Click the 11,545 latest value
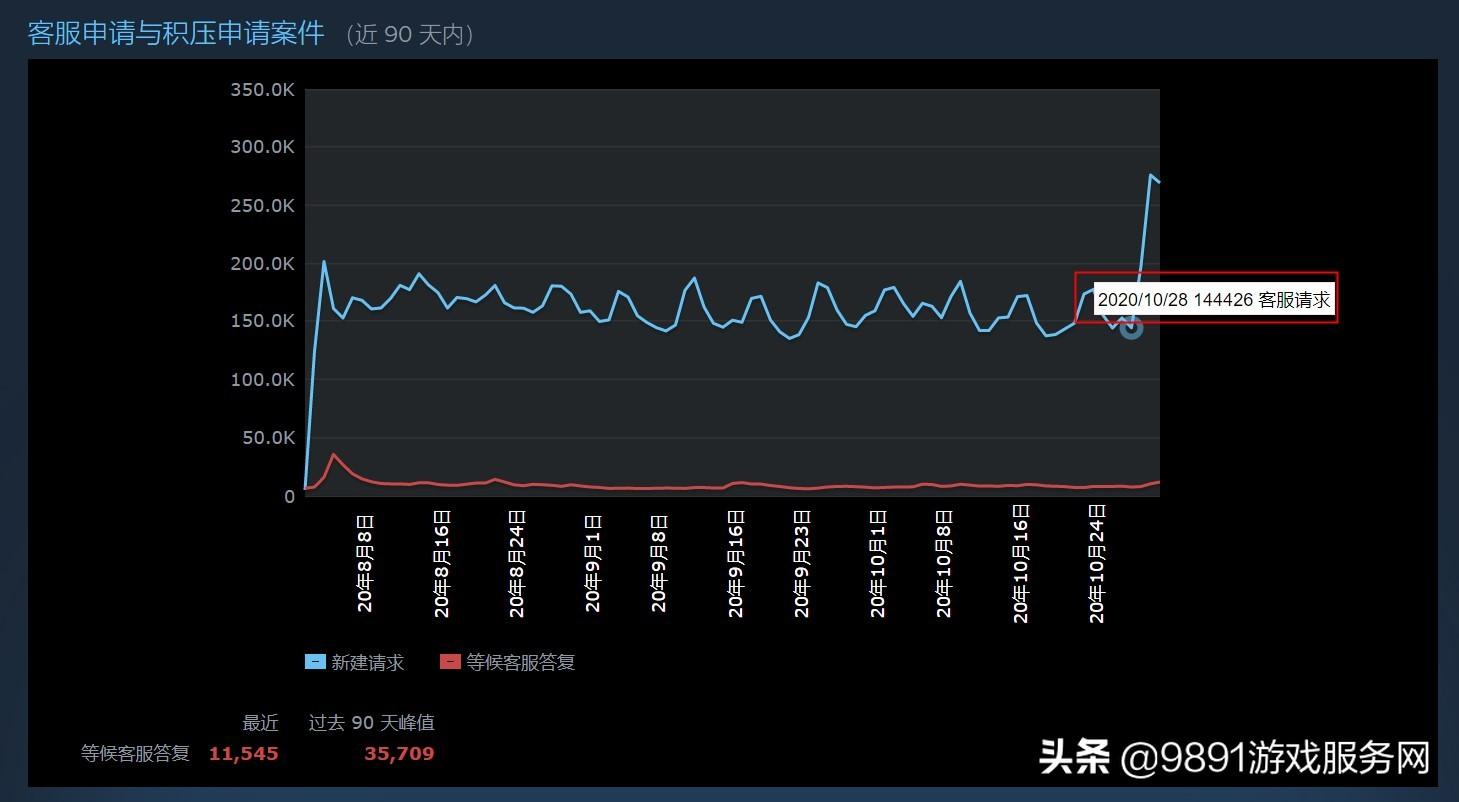The width and height of the screenshot is (1459, 802). [x=243, y=754]
